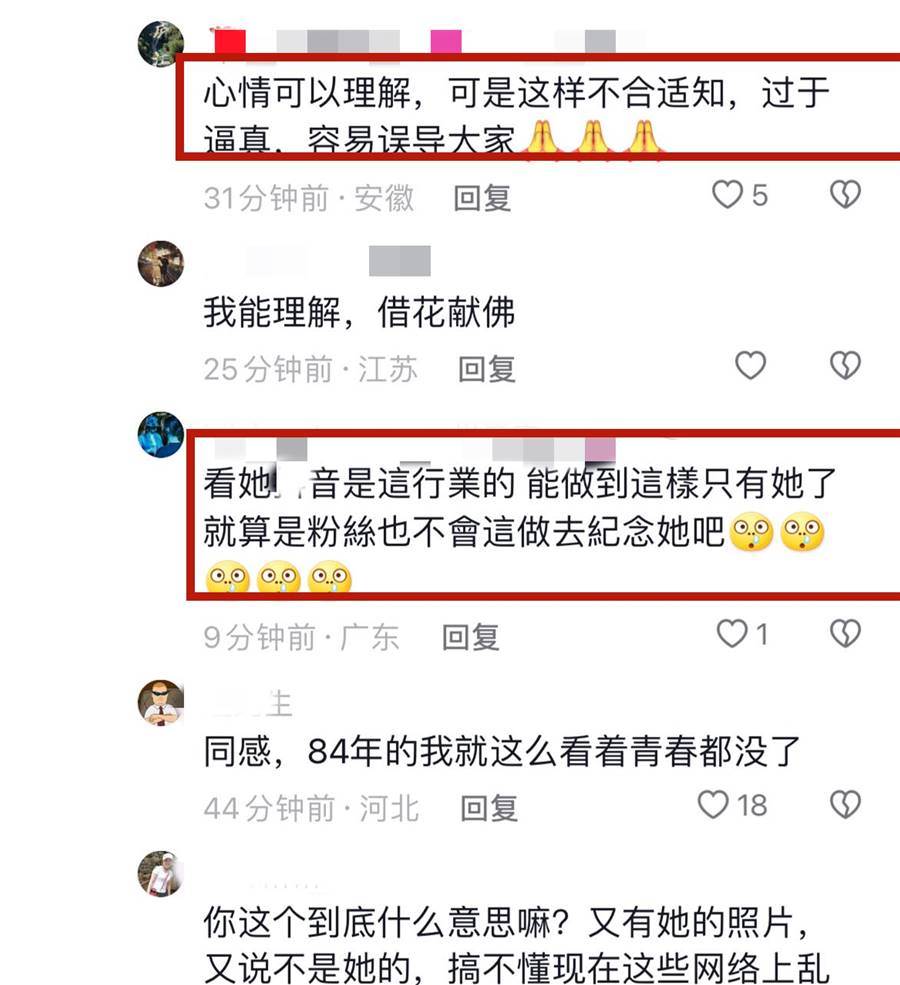900x985 pixels.
Task: Open the last commenter's avatar with white cap
Action: pos(161,874)
